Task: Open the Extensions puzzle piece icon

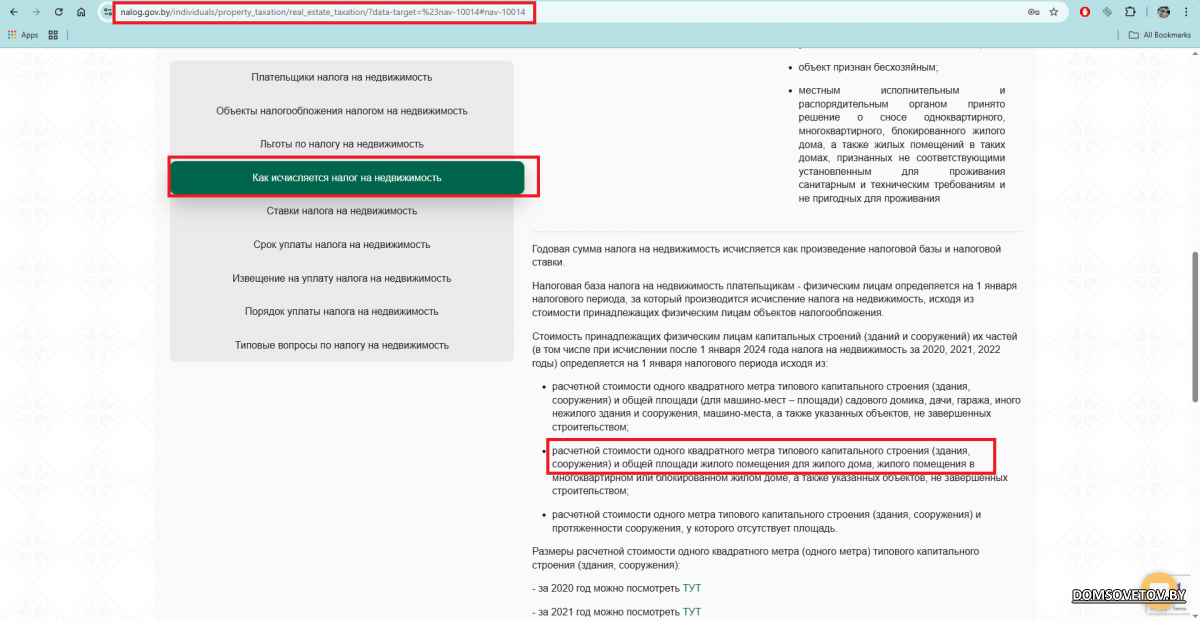Action: [1130, 12]
